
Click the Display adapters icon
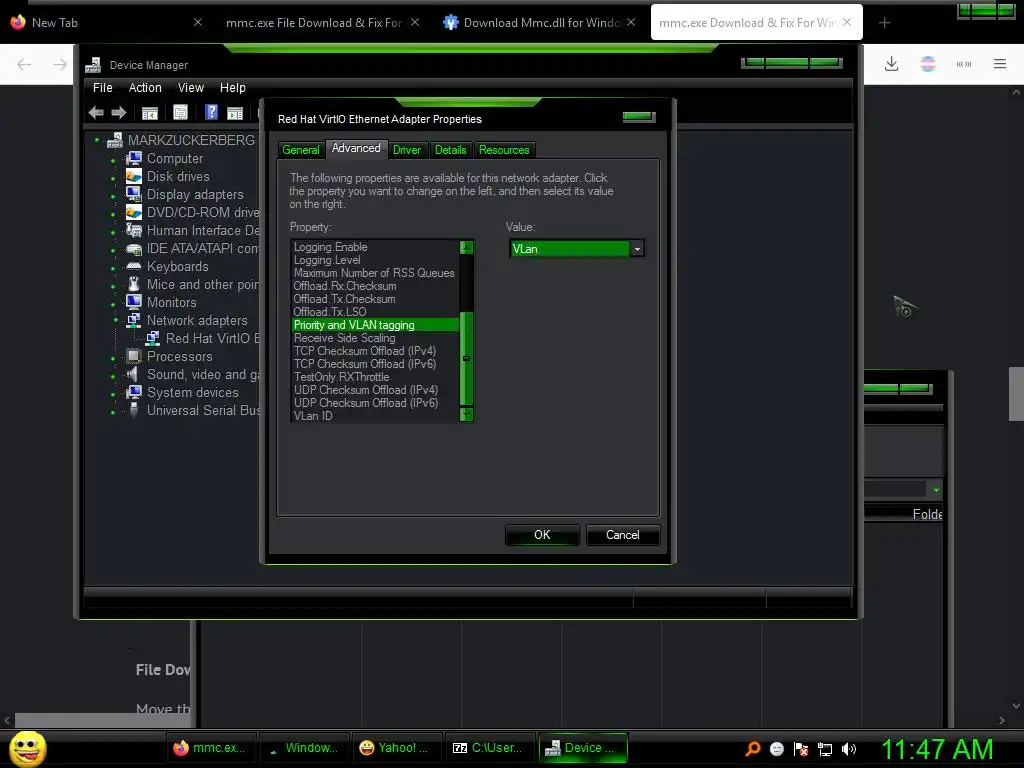tap(134, 194)
